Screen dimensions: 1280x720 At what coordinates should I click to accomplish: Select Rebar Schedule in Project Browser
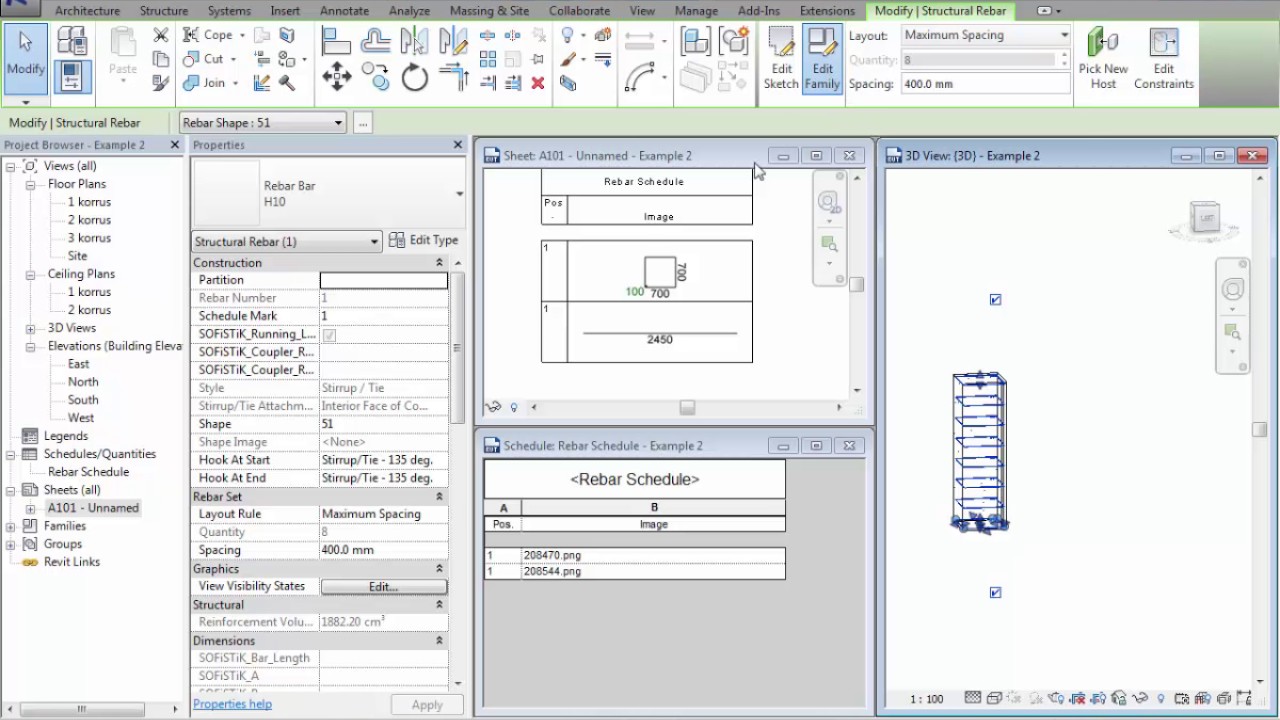point(88,472)
